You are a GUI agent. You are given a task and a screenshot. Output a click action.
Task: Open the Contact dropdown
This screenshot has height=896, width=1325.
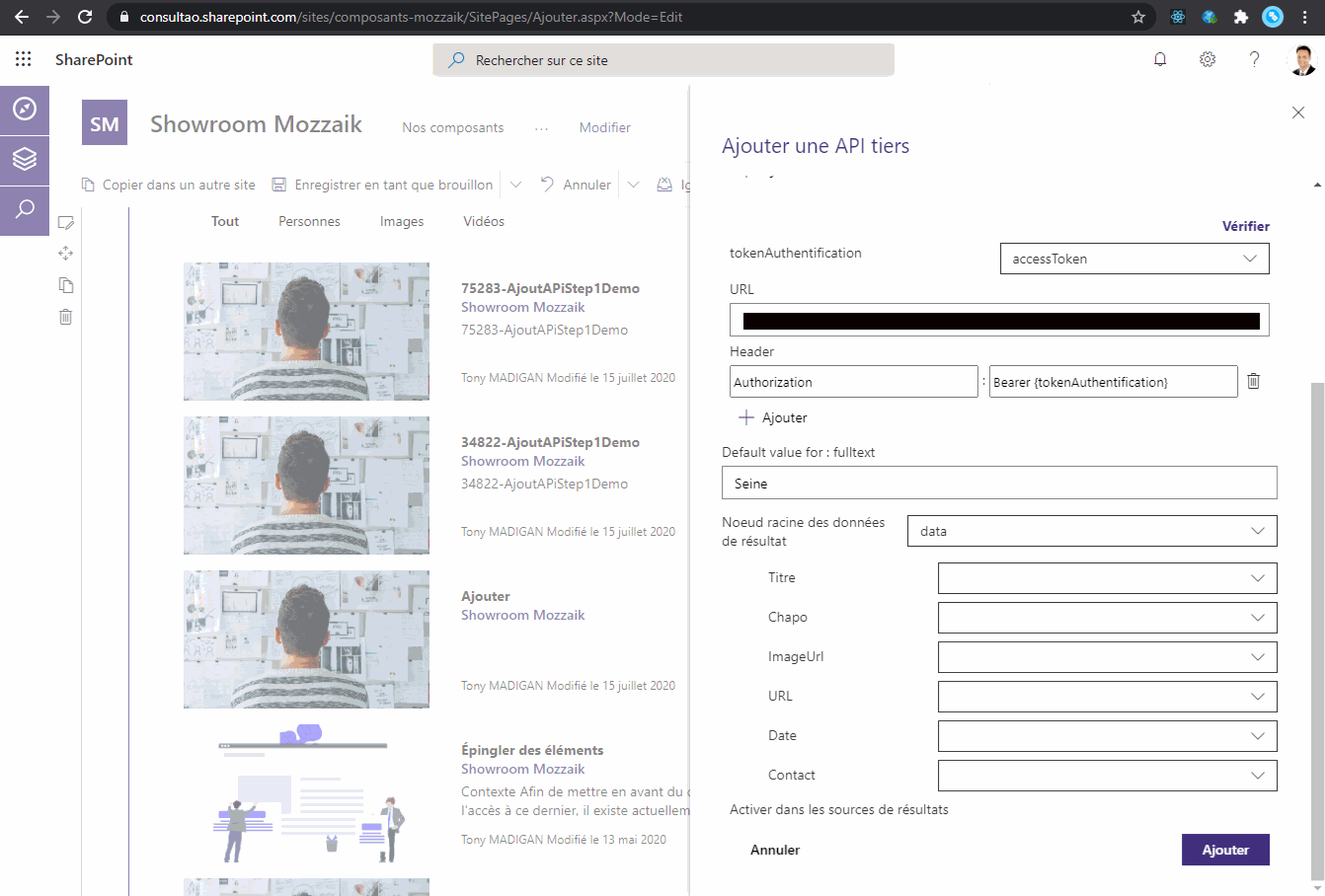tap(1108, 776)
